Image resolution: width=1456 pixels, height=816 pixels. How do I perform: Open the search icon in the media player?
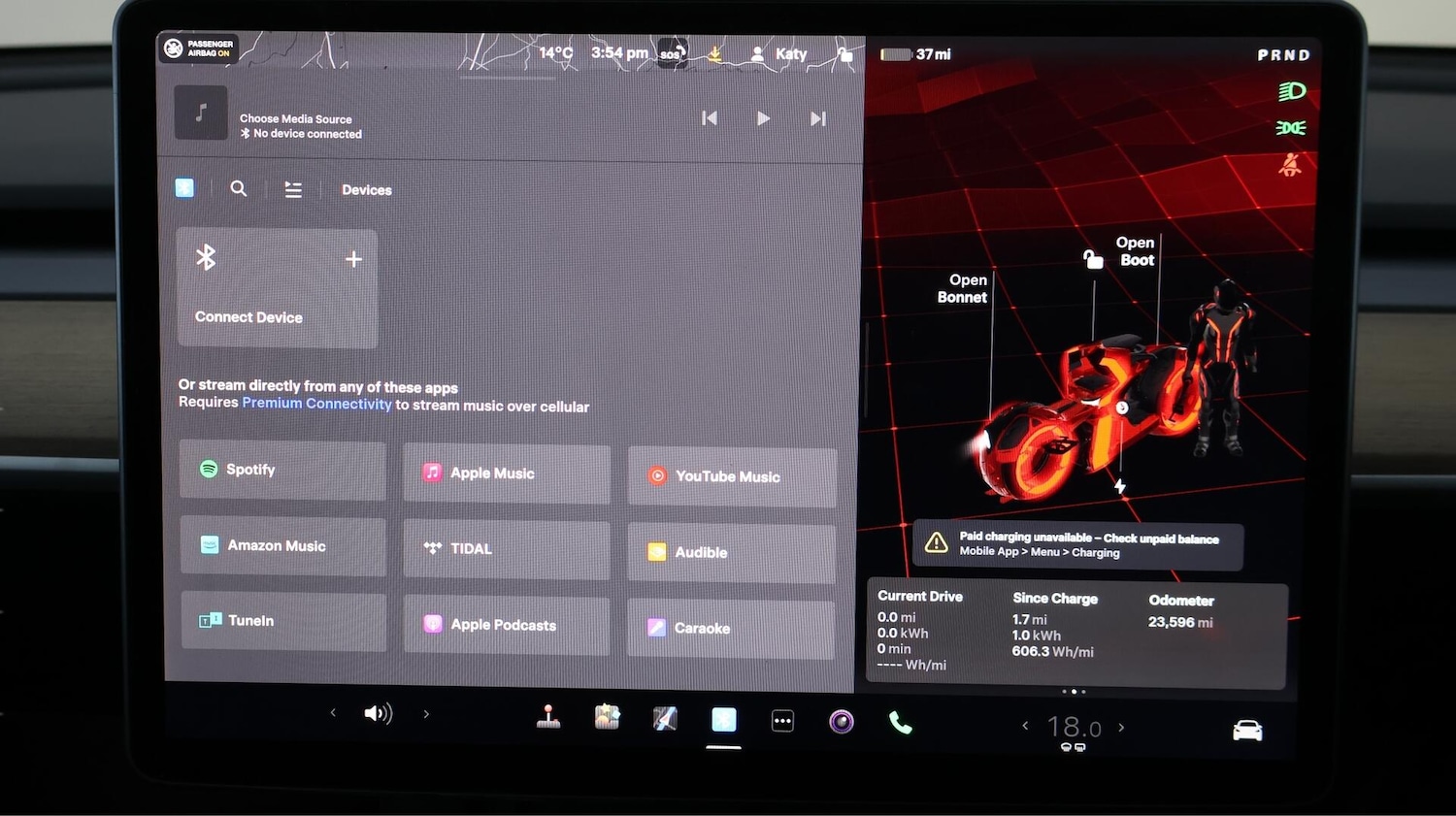(239, 188)
